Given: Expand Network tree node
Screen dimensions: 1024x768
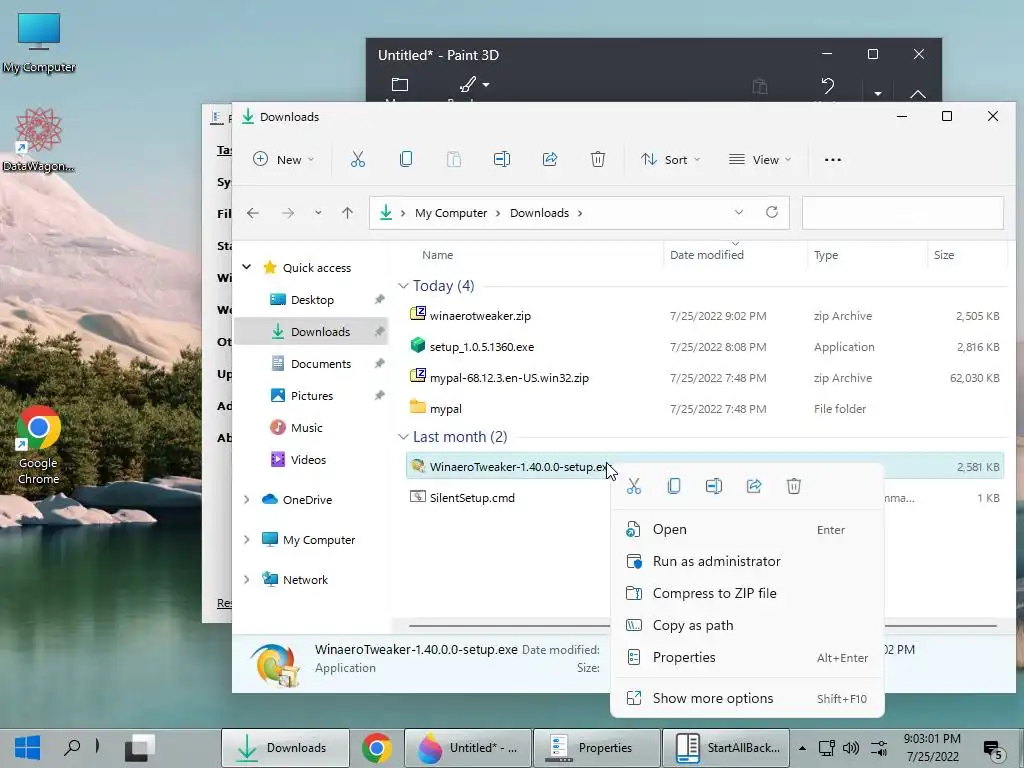Looking at the screenshot, I should point(246,579).
